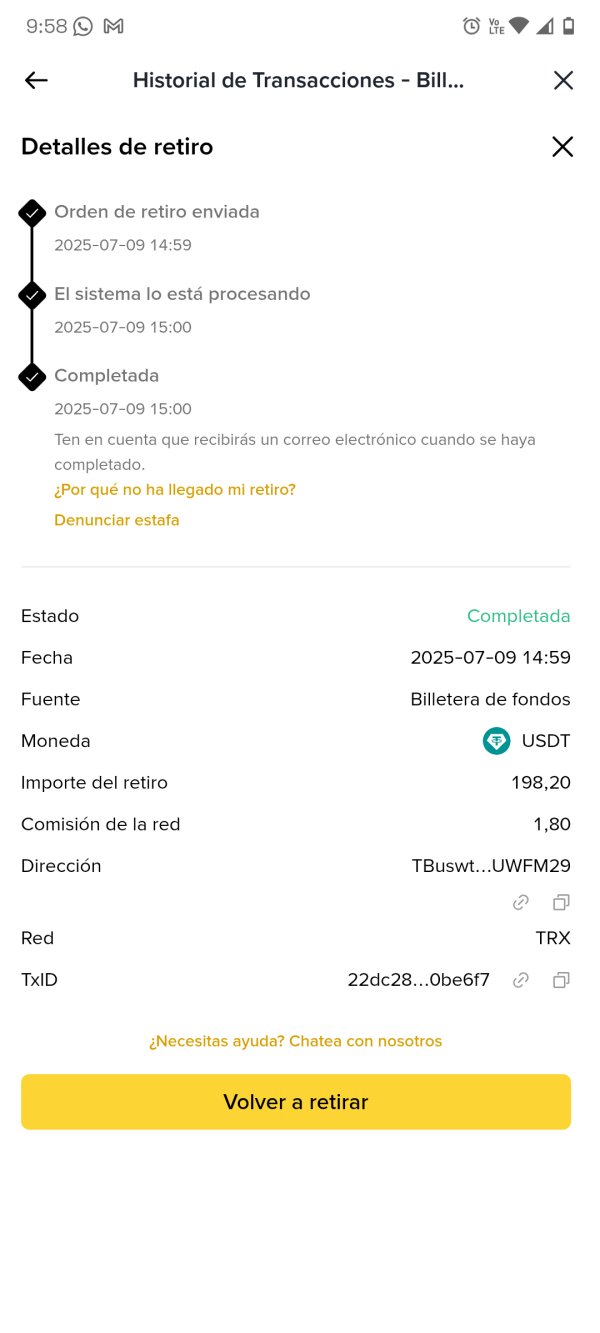This screenshot has width=600, height=1333.
Task: Tap the back arrow in the header
Action: click(x=36, y=81)
